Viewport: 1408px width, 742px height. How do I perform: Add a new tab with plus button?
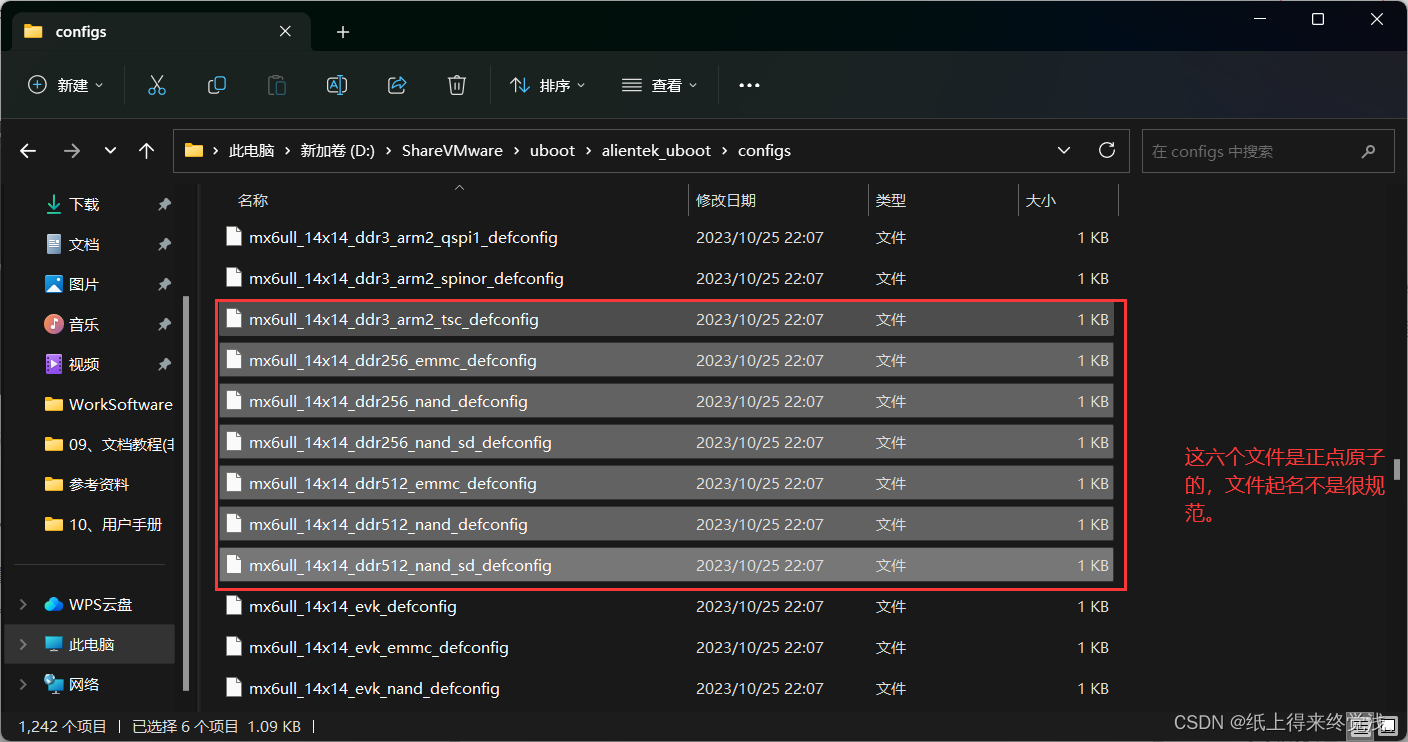pos(343,32)
